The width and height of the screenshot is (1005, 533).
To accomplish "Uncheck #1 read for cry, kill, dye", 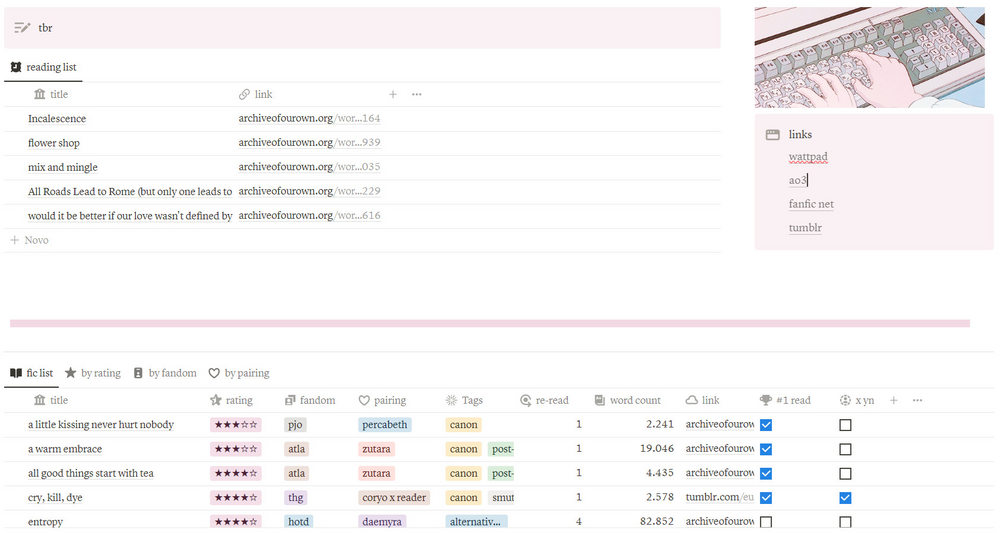I will click(766, 498).
